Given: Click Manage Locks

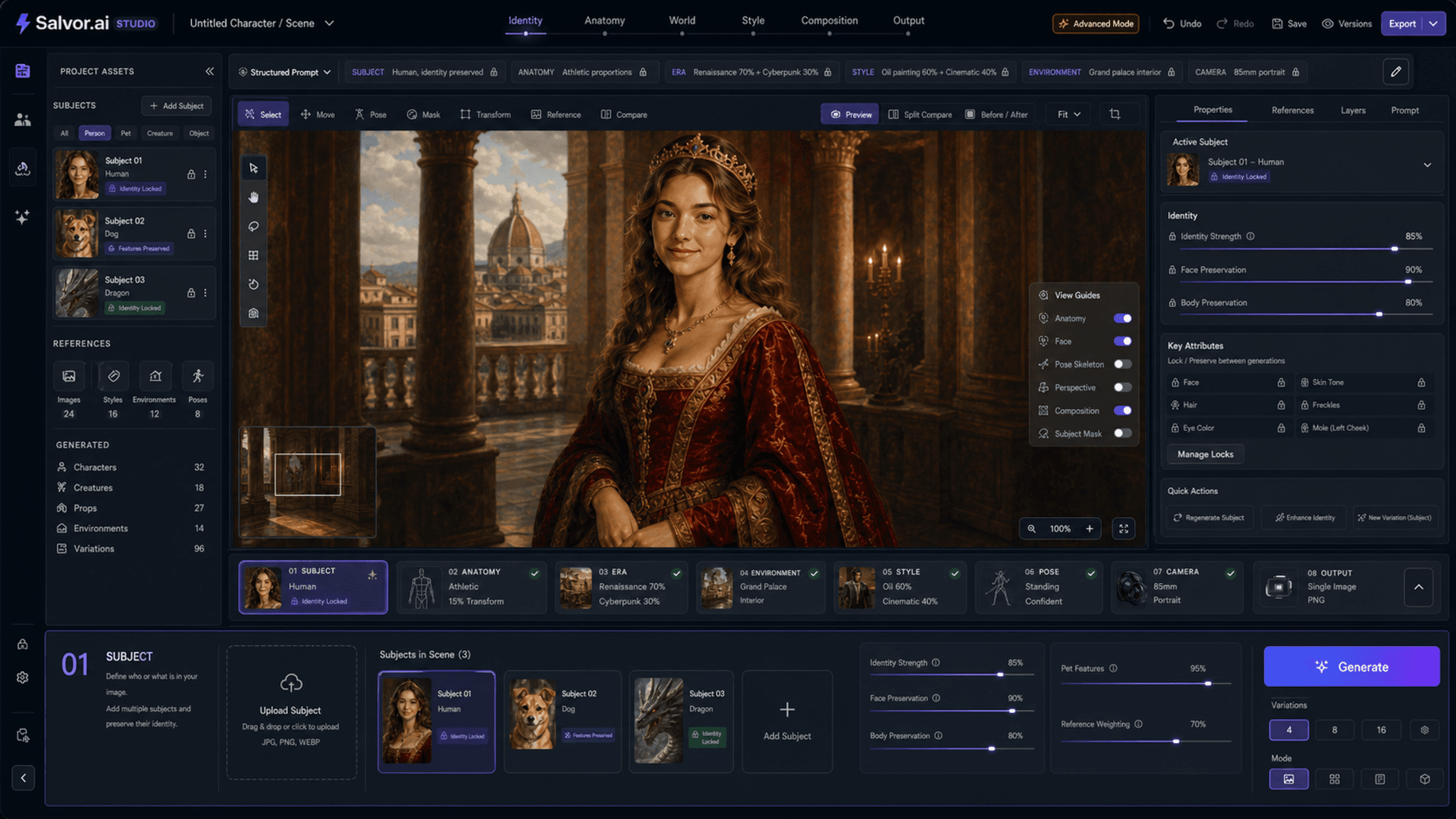Looking at the screenshot, I should click(x=1205, y=454).
